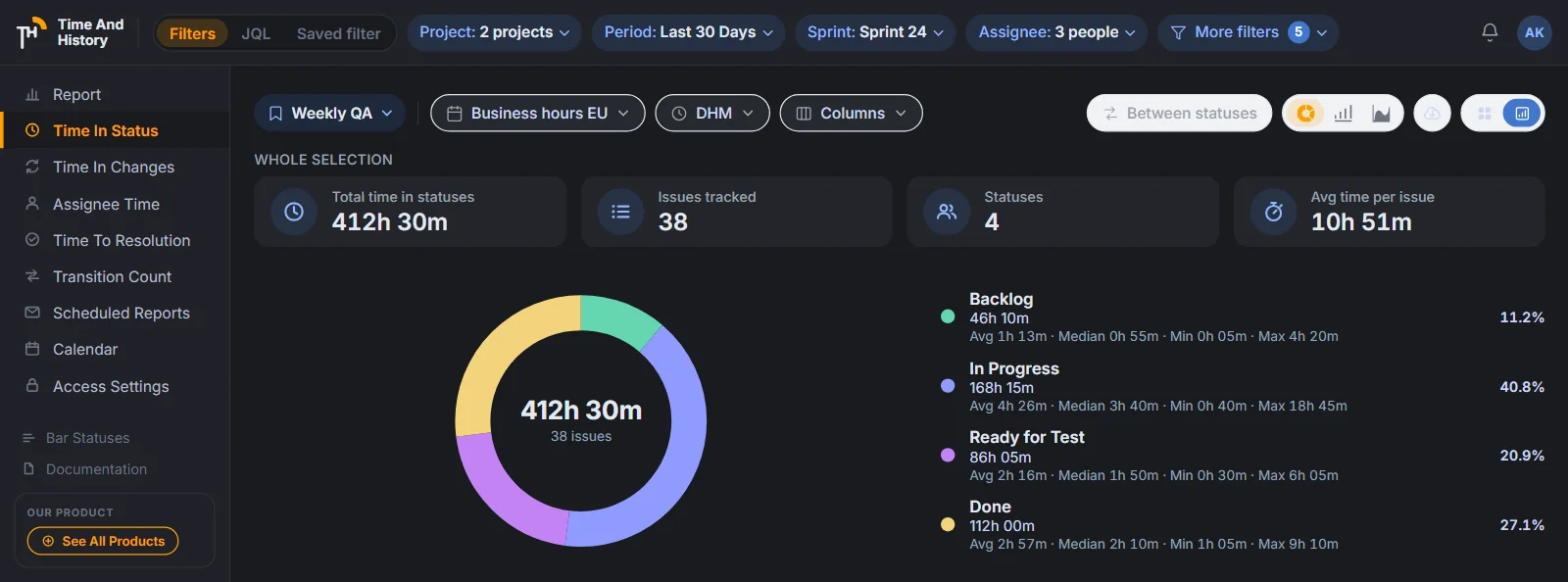
Task: Switch to the Saved filter tab
Action: (x=338, y=33)
